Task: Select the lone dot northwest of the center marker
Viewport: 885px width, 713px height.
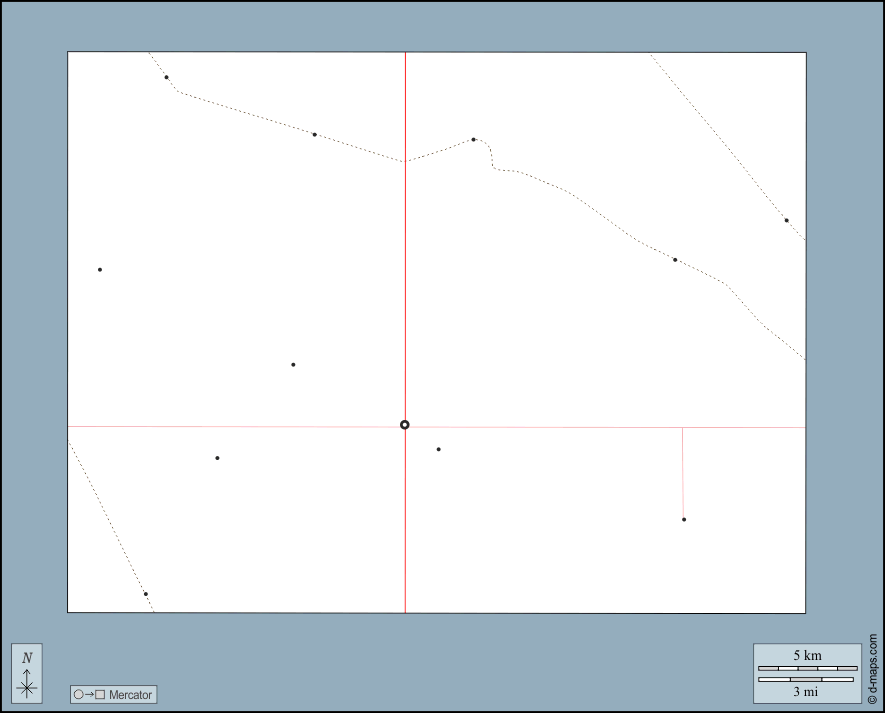Action: 293,364
